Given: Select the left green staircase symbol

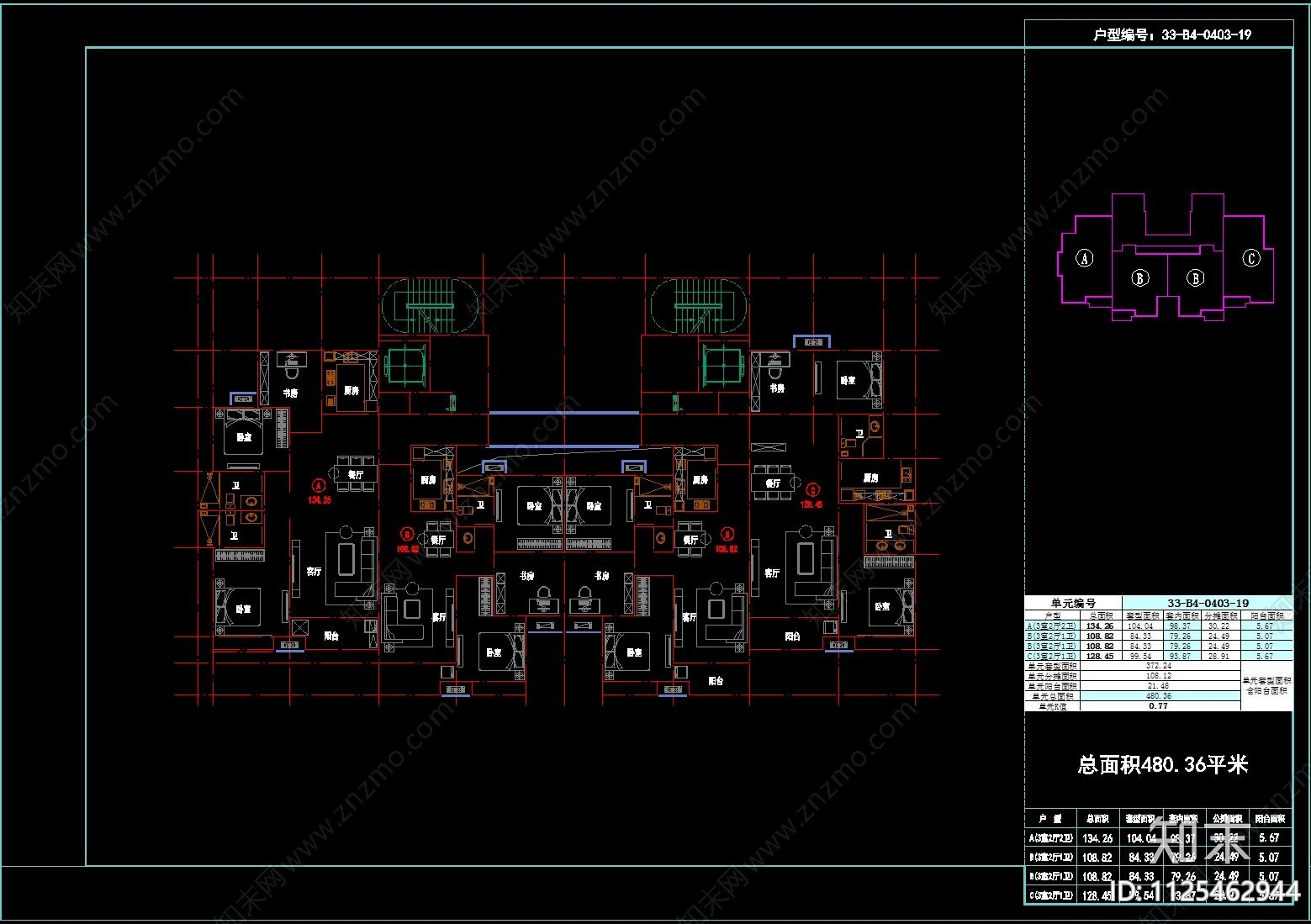Looking at the screenshot, I should click(x=430, y=306).
